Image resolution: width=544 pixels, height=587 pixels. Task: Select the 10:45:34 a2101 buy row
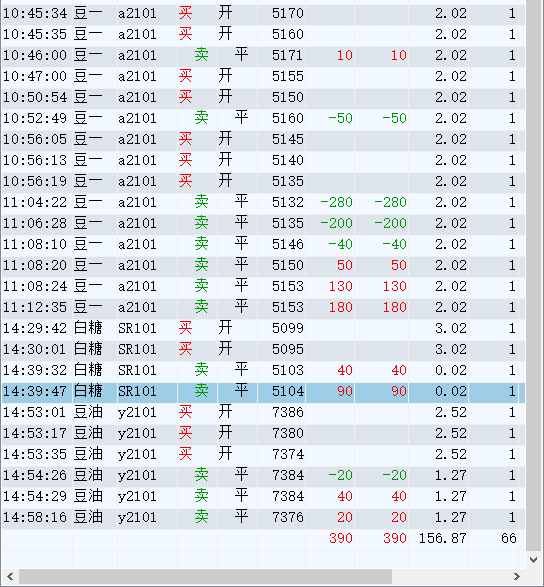click(x=263, y=13)
